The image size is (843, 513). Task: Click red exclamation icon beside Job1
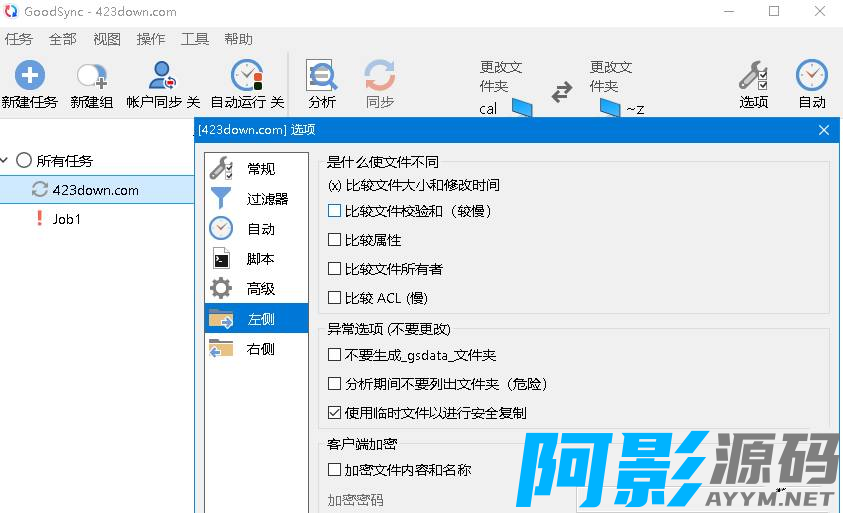39,218
